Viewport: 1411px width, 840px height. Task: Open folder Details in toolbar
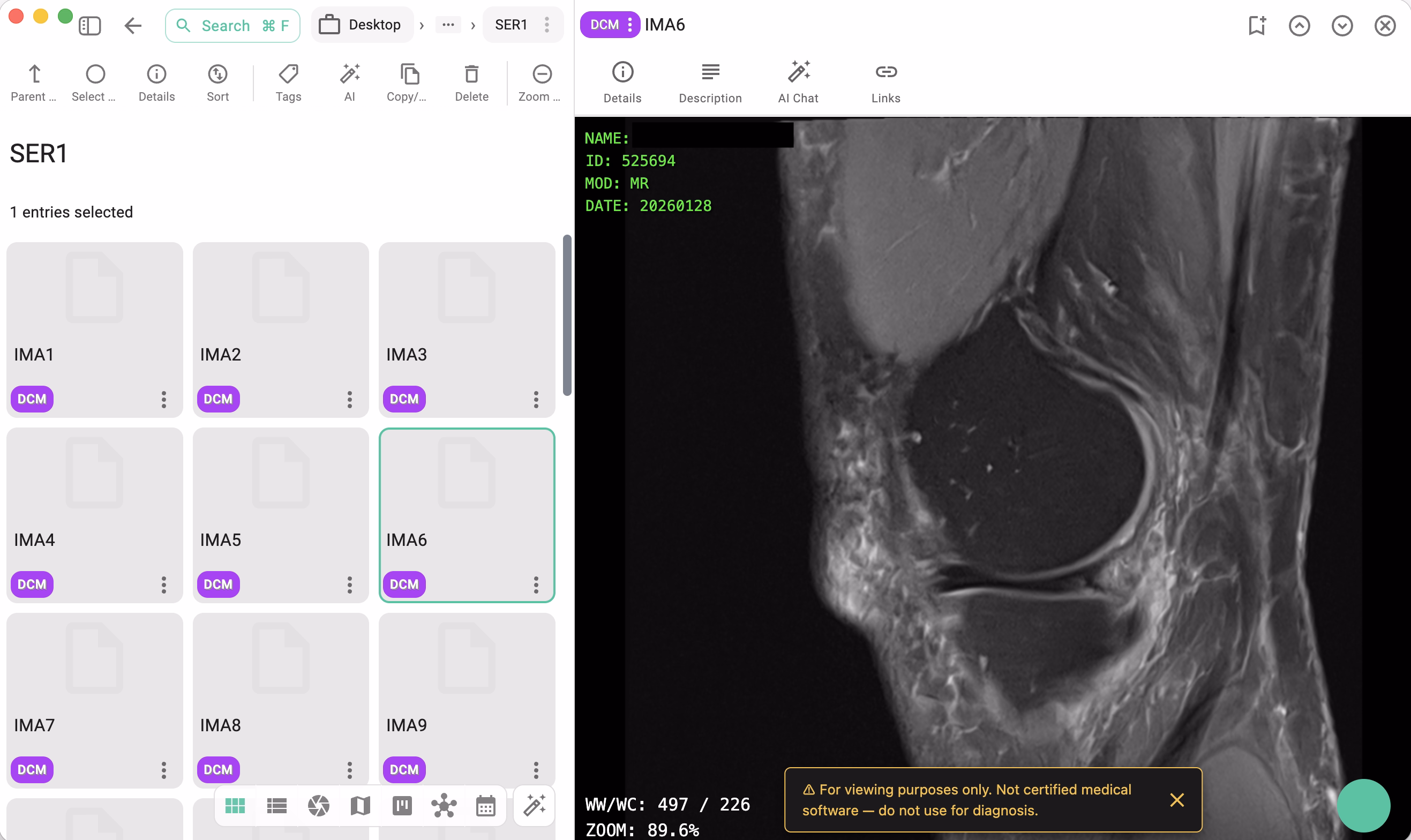pos(156,82)
